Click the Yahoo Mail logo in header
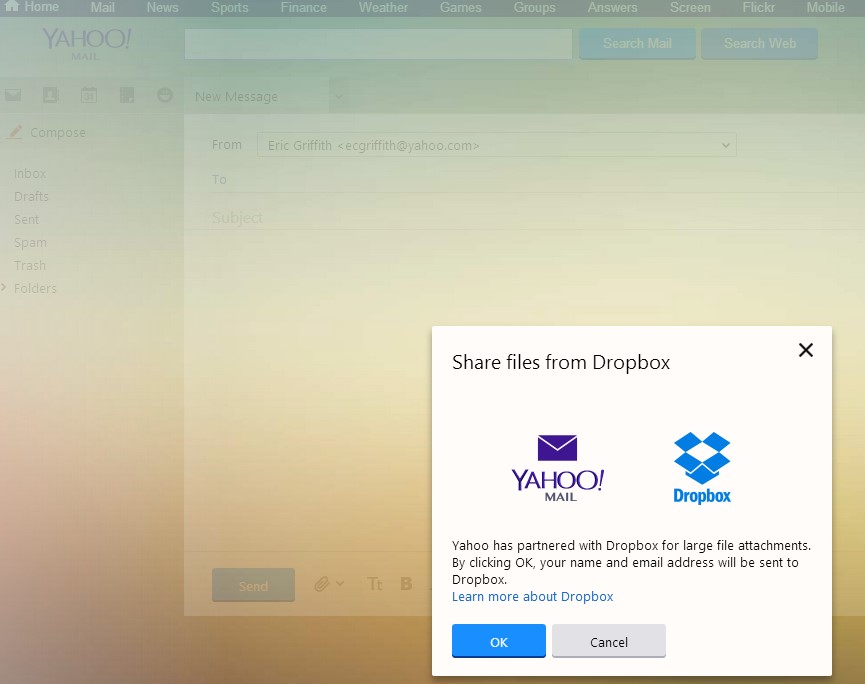Screen dimensions: 865x684 (x=87, y=44)
